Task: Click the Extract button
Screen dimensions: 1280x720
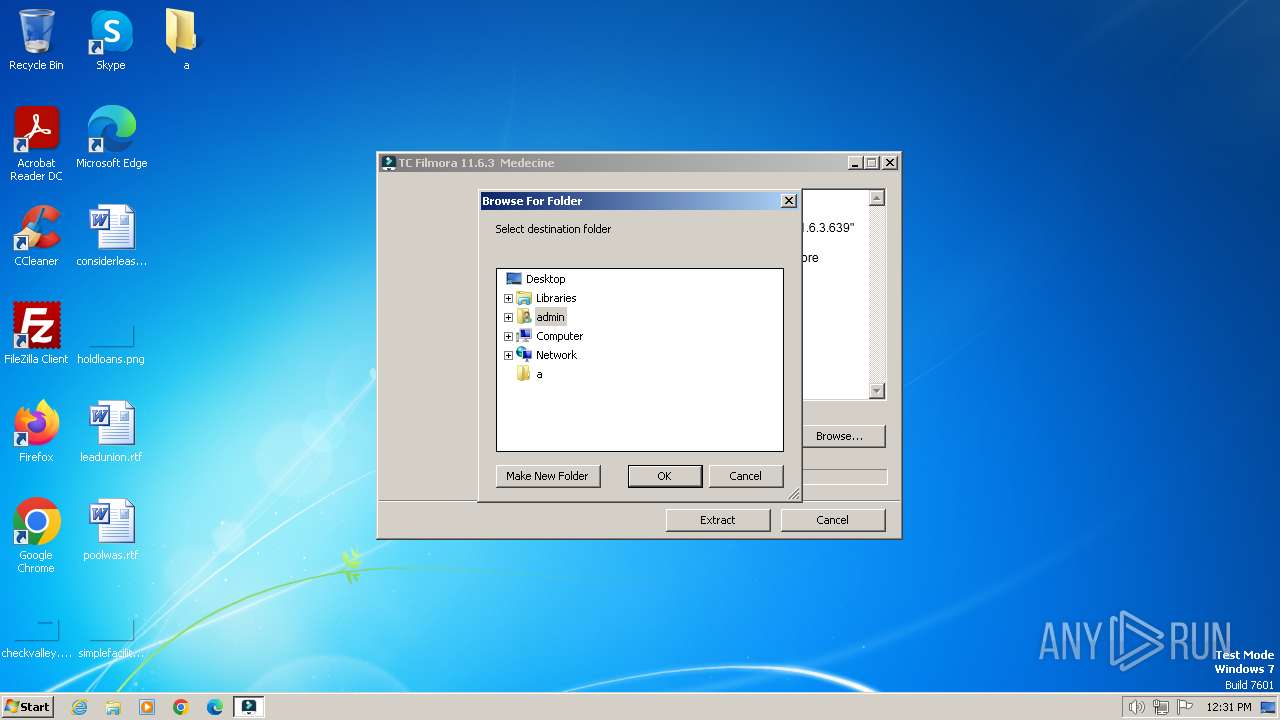Action: coord(717,520)
